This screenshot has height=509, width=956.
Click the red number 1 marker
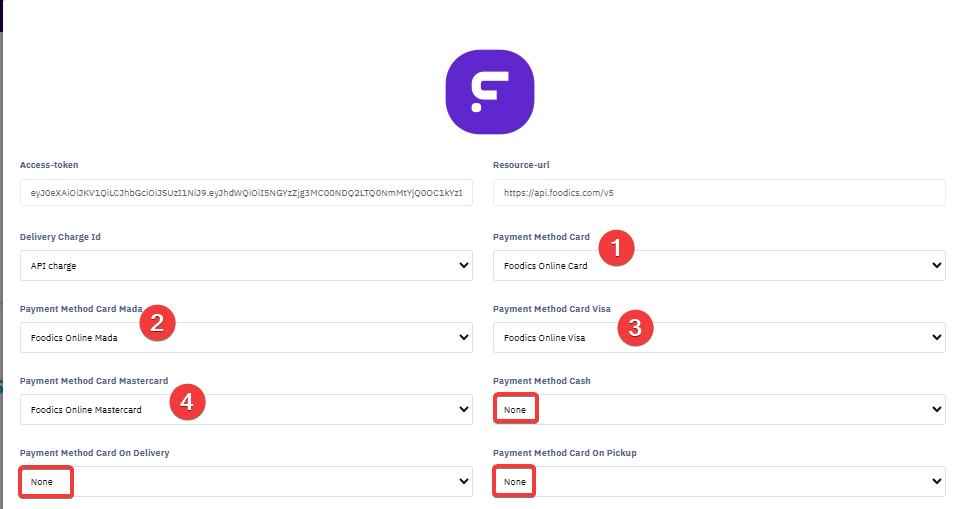tap(616, 247)
